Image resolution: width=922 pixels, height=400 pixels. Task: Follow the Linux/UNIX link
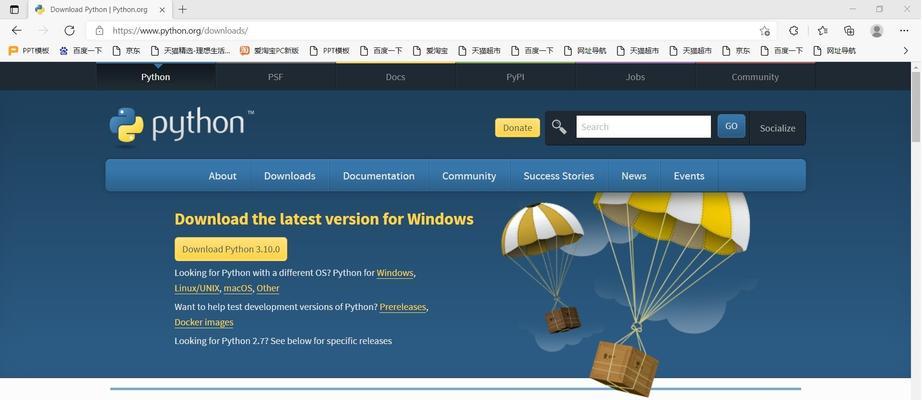(x=197, y=288)
